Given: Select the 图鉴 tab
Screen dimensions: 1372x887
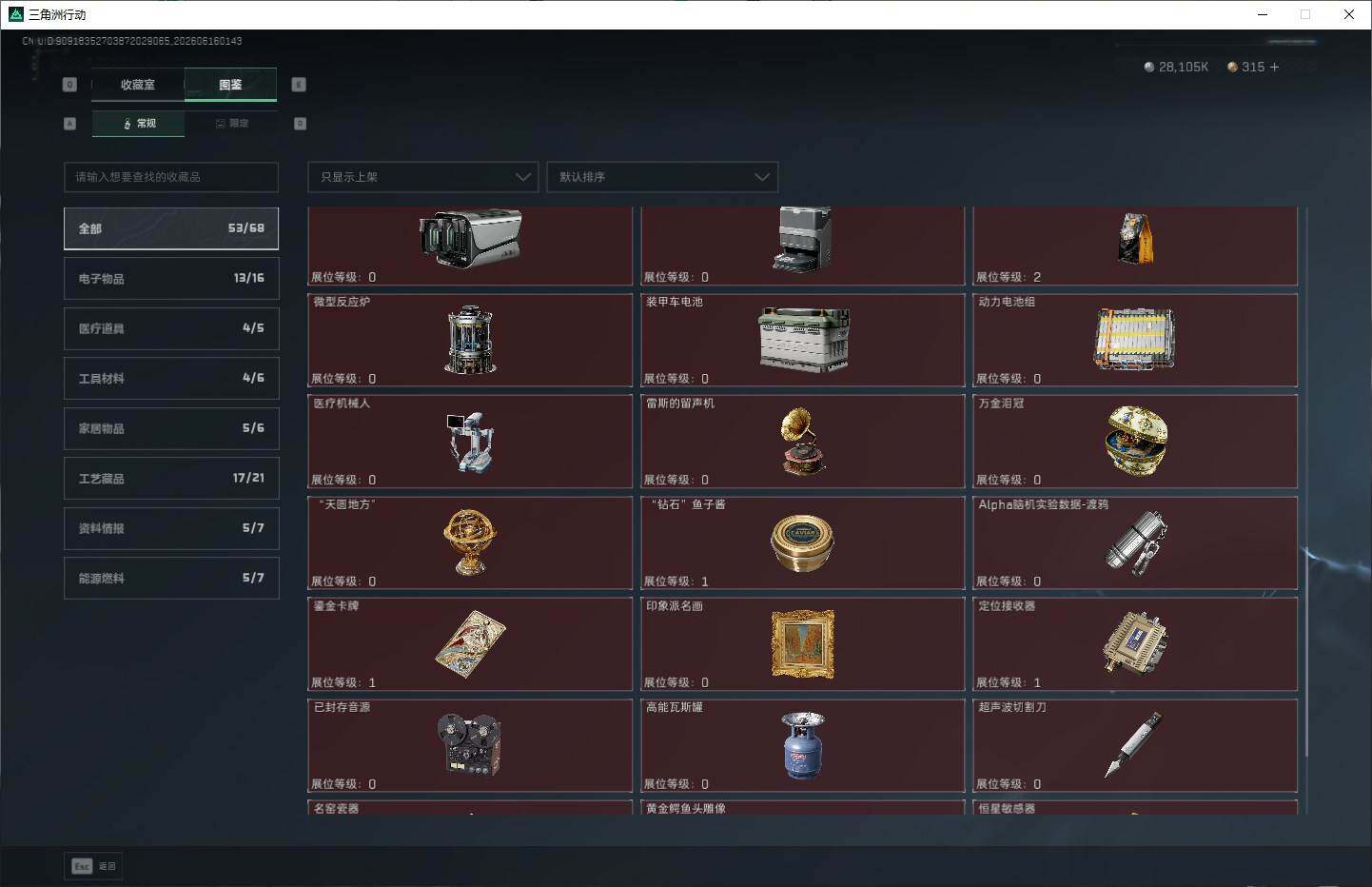Looking at the screenshot, I should click(x=230, y=85).
